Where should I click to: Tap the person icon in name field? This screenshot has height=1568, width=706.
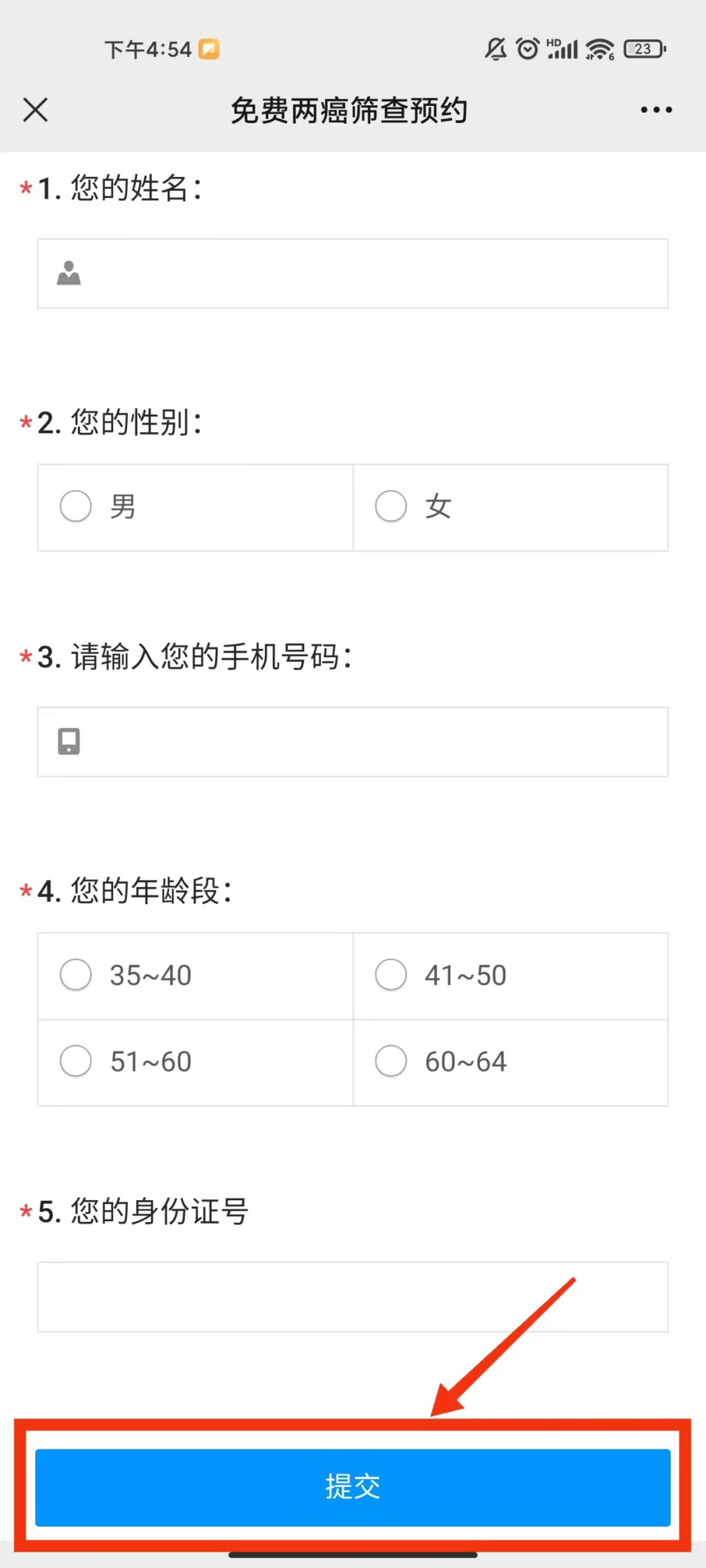69,273
